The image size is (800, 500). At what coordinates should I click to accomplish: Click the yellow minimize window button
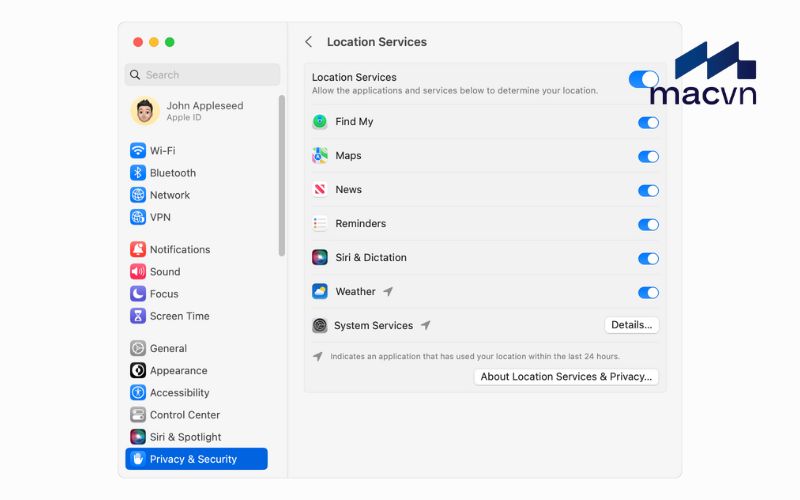(x=154, y=42)
